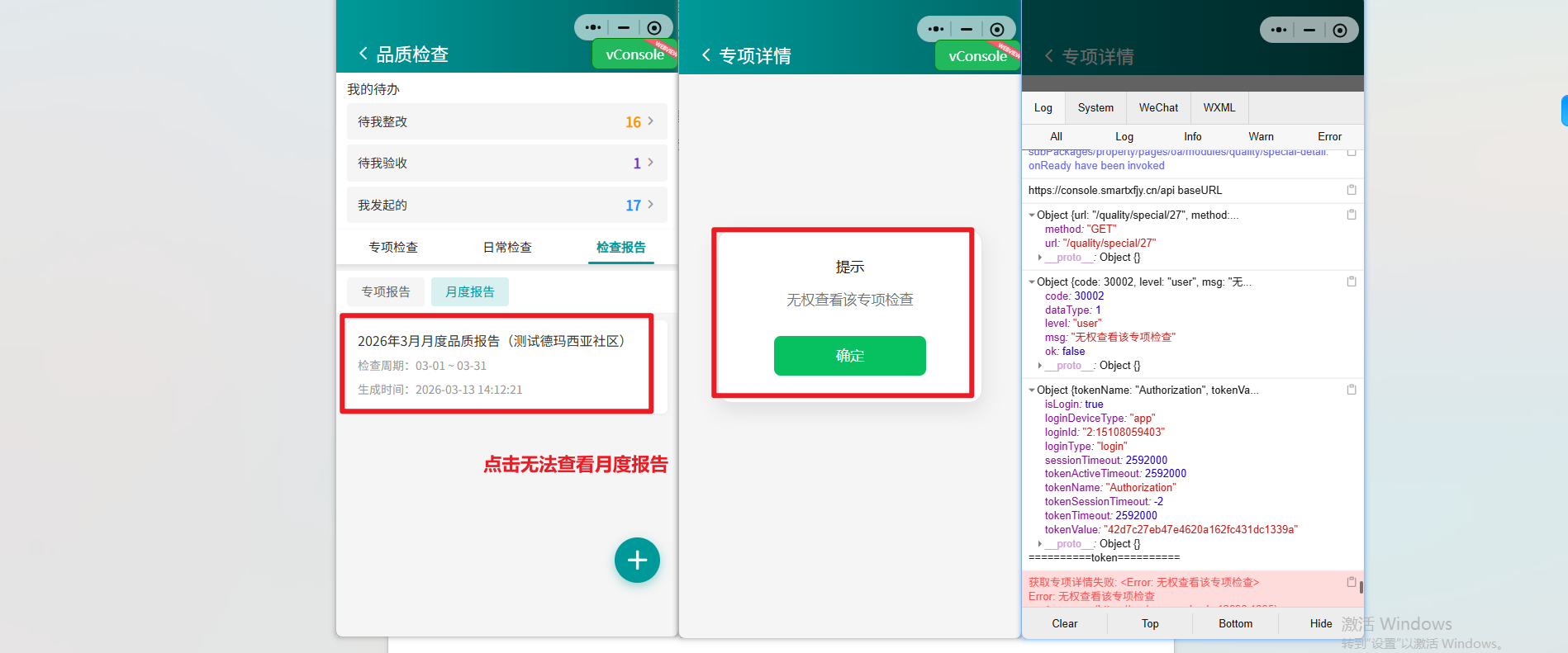The height and width of the screenshot is (653, 1568).
Task: Copy the code 30002 object log entry
Action: [x=1352, y=282]
